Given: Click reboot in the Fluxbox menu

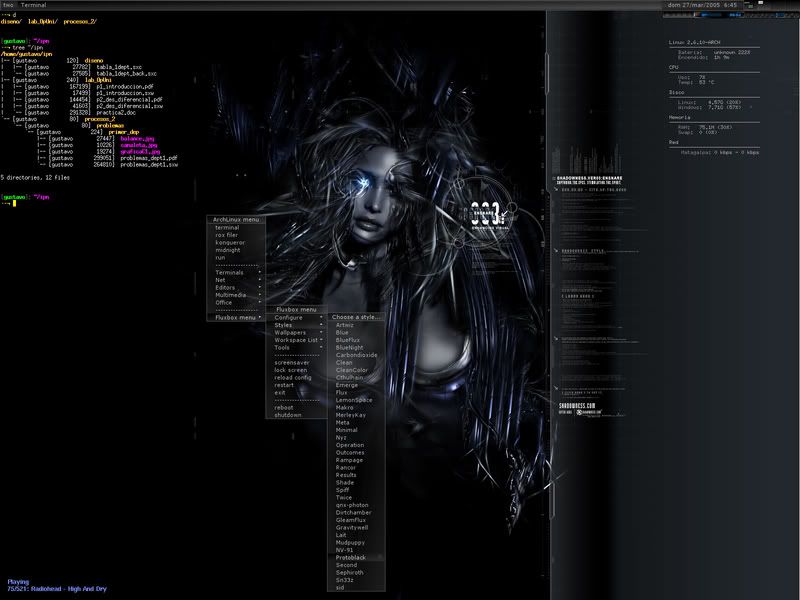Looking at the screenshot, I should coord(285,407).
